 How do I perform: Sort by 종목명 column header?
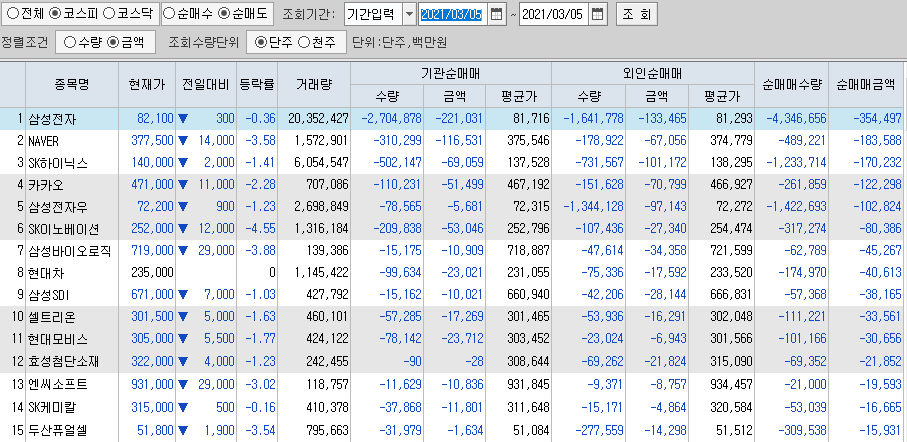(x=72, y=84)
